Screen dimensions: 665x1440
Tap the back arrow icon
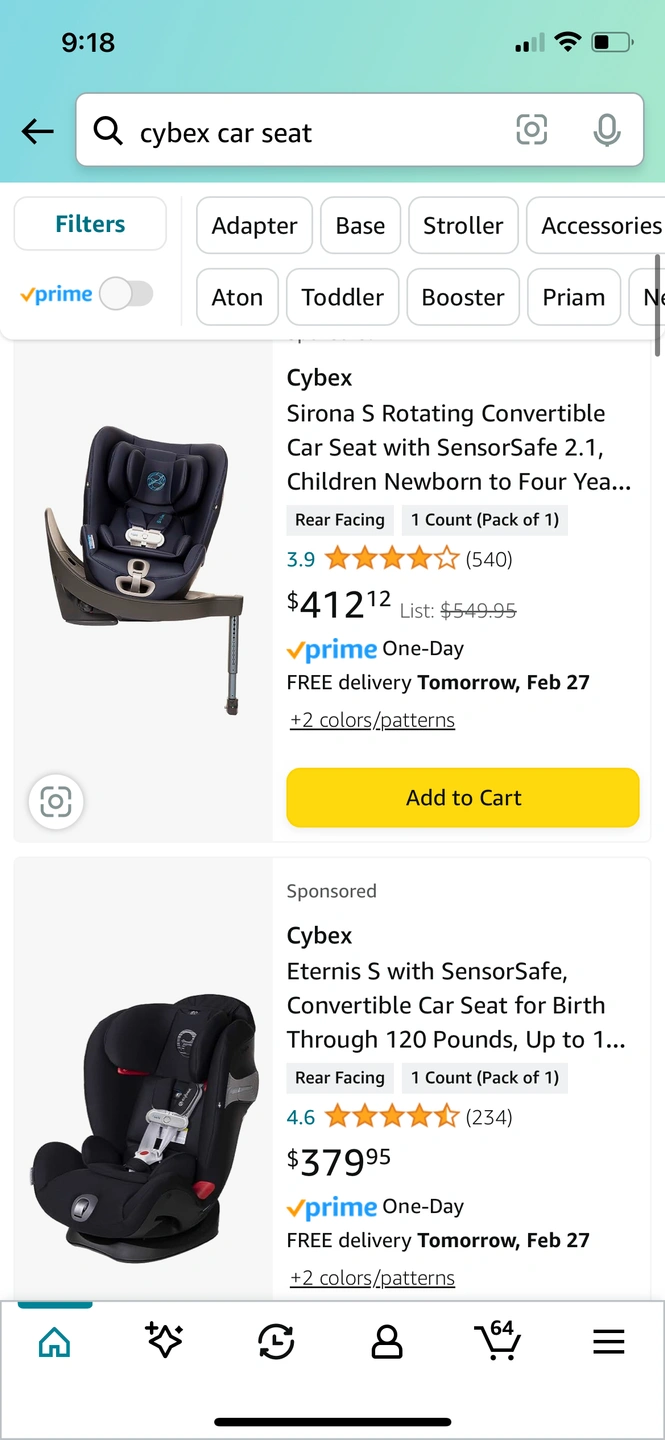click(38, 131)
